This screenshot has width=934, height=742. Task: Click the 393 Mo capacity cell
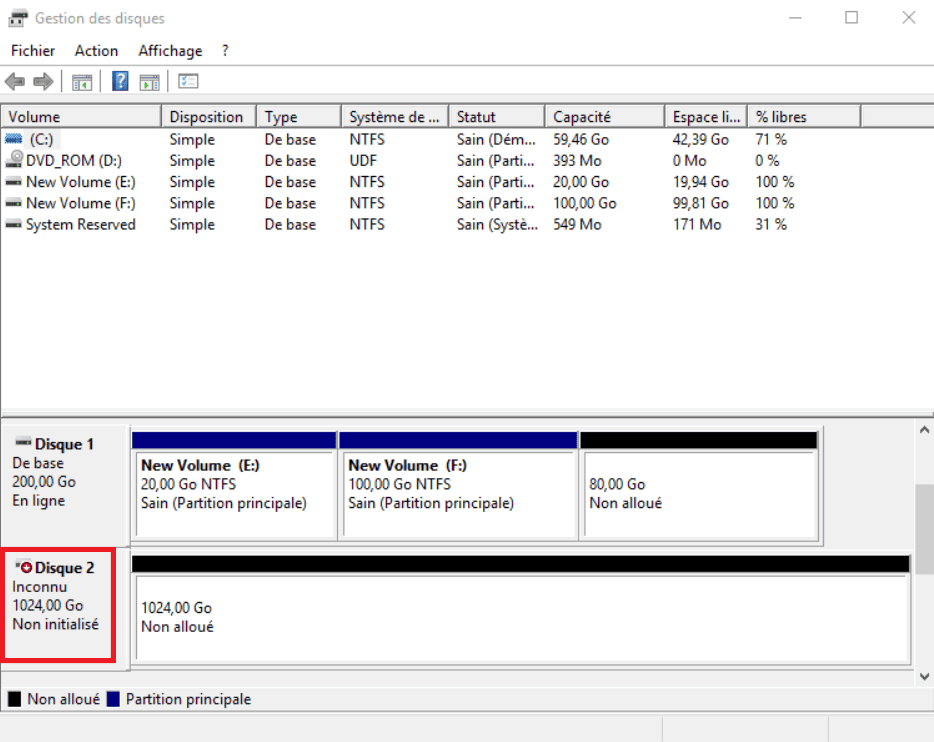(577, 161)
